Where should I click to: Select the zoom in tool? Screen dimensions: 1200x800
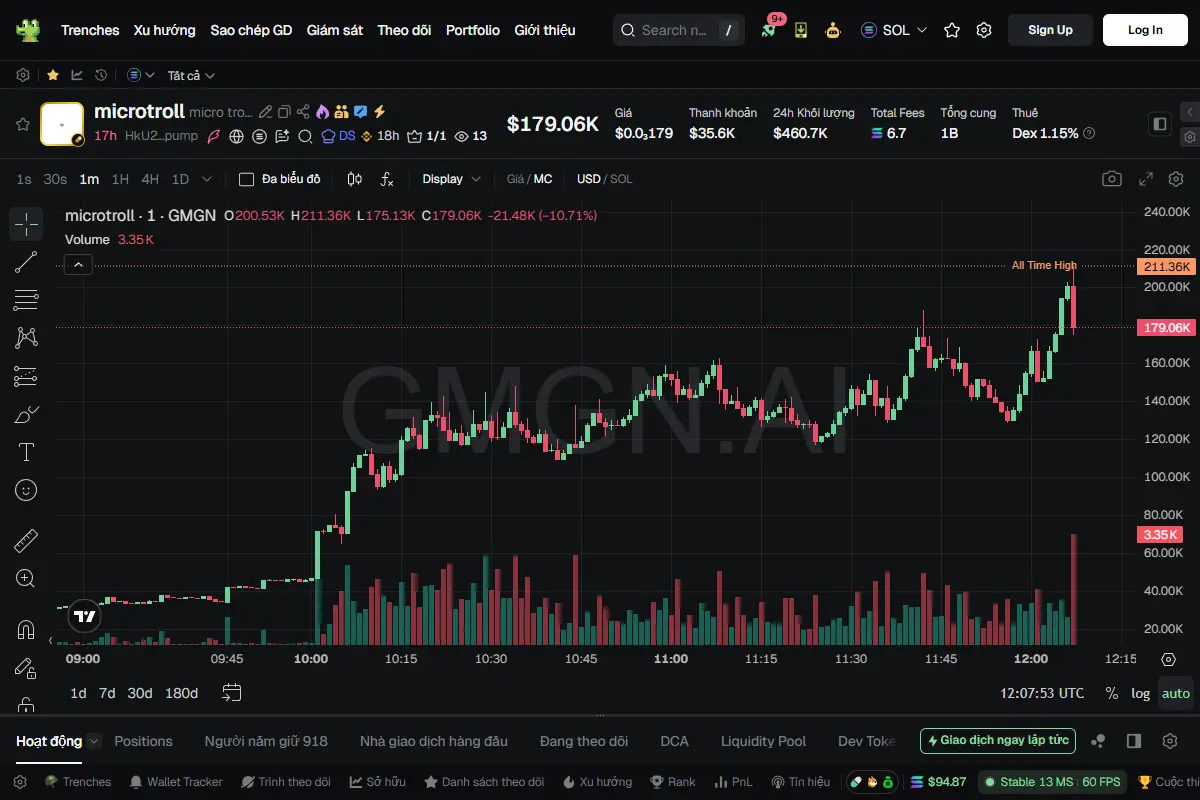(x=26, y=579)
